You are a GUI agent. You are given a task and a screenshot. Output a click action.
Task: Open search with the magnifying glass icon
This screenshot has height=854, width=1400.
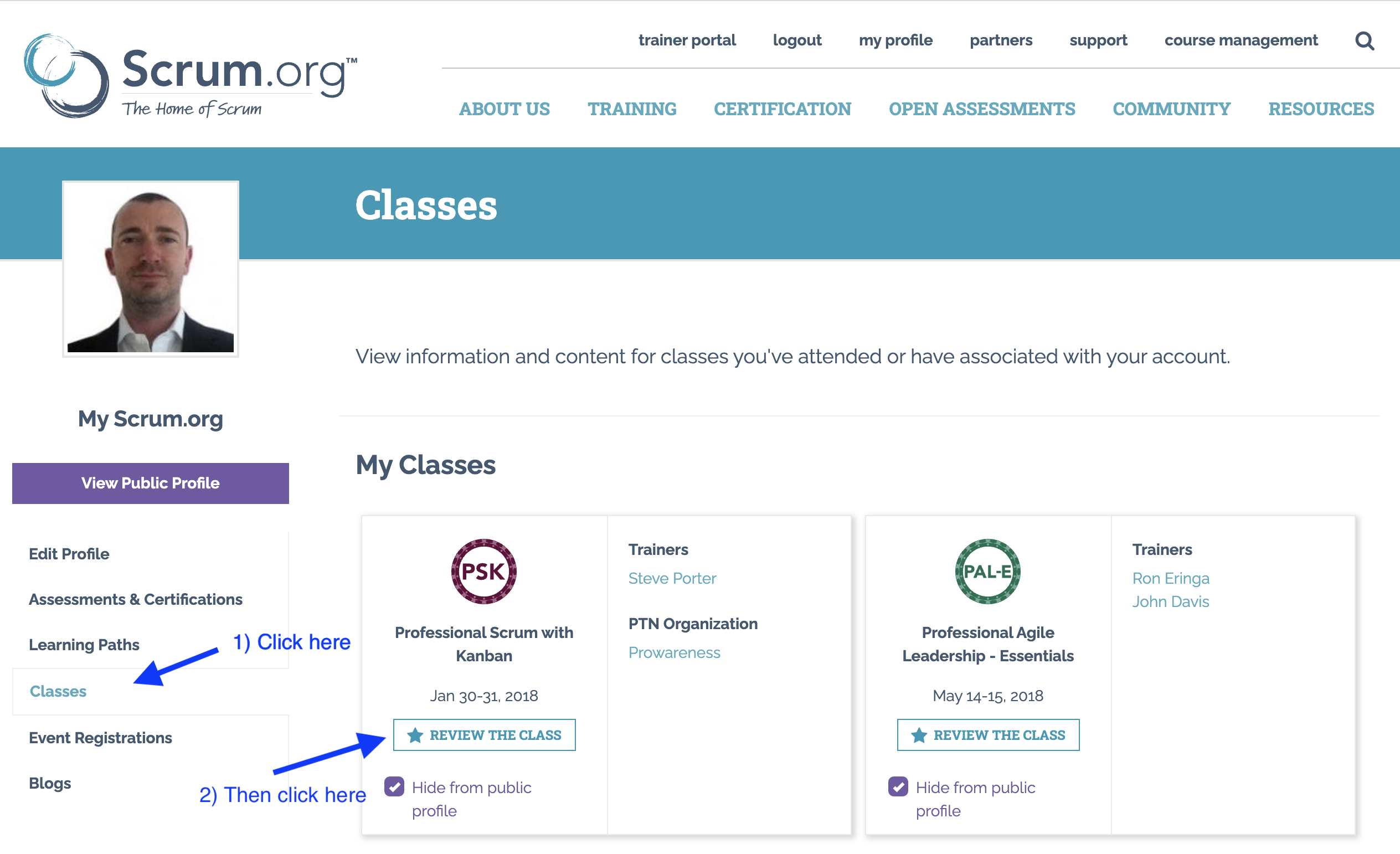point(1364,41)
